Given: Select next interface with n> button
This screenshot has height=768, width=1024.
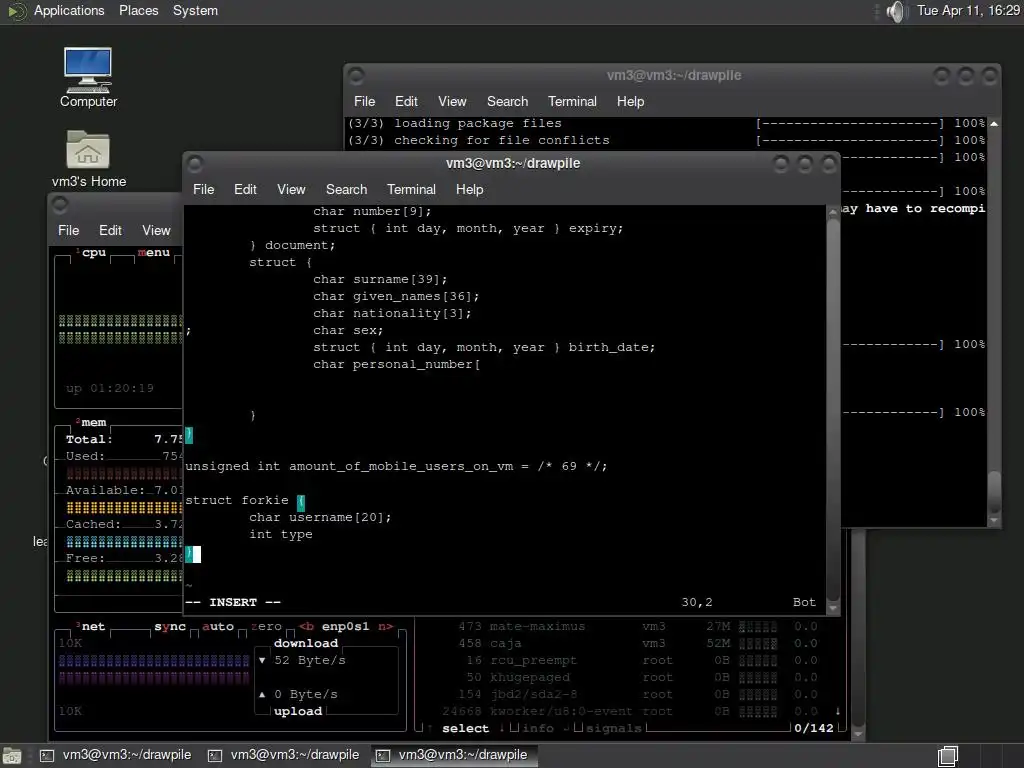Looking at the screenshot, I should click(x=385, y=626).
